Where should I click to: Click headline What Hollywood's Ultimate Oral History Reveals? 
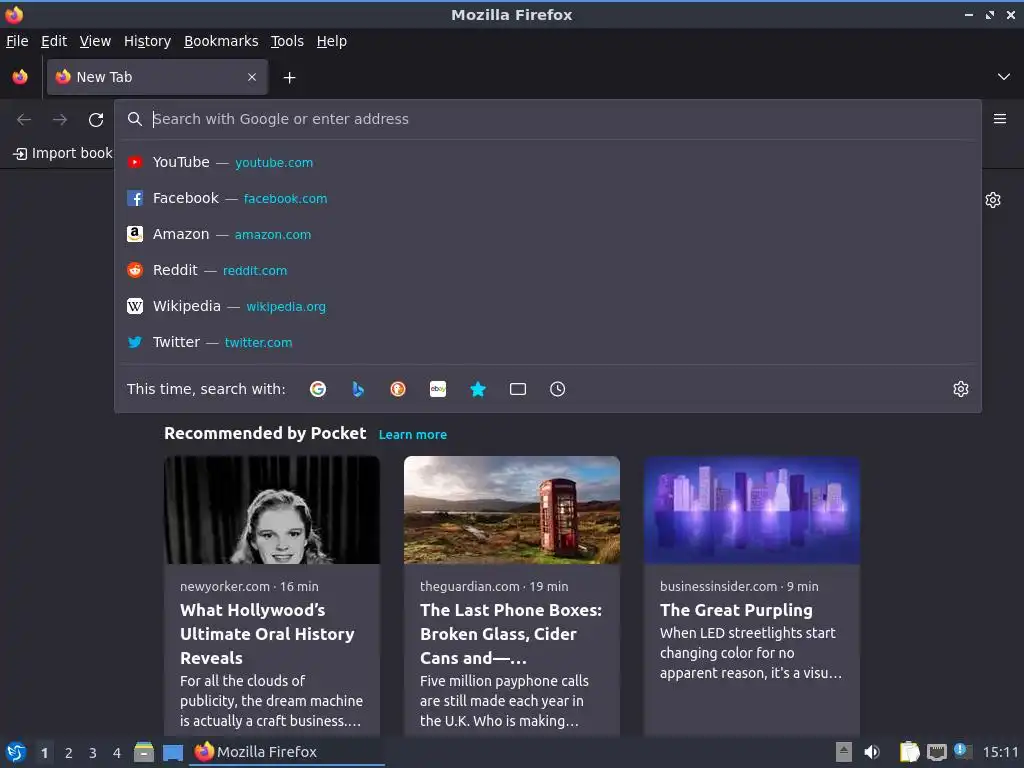pyautogui.click(x=267, y=633)
